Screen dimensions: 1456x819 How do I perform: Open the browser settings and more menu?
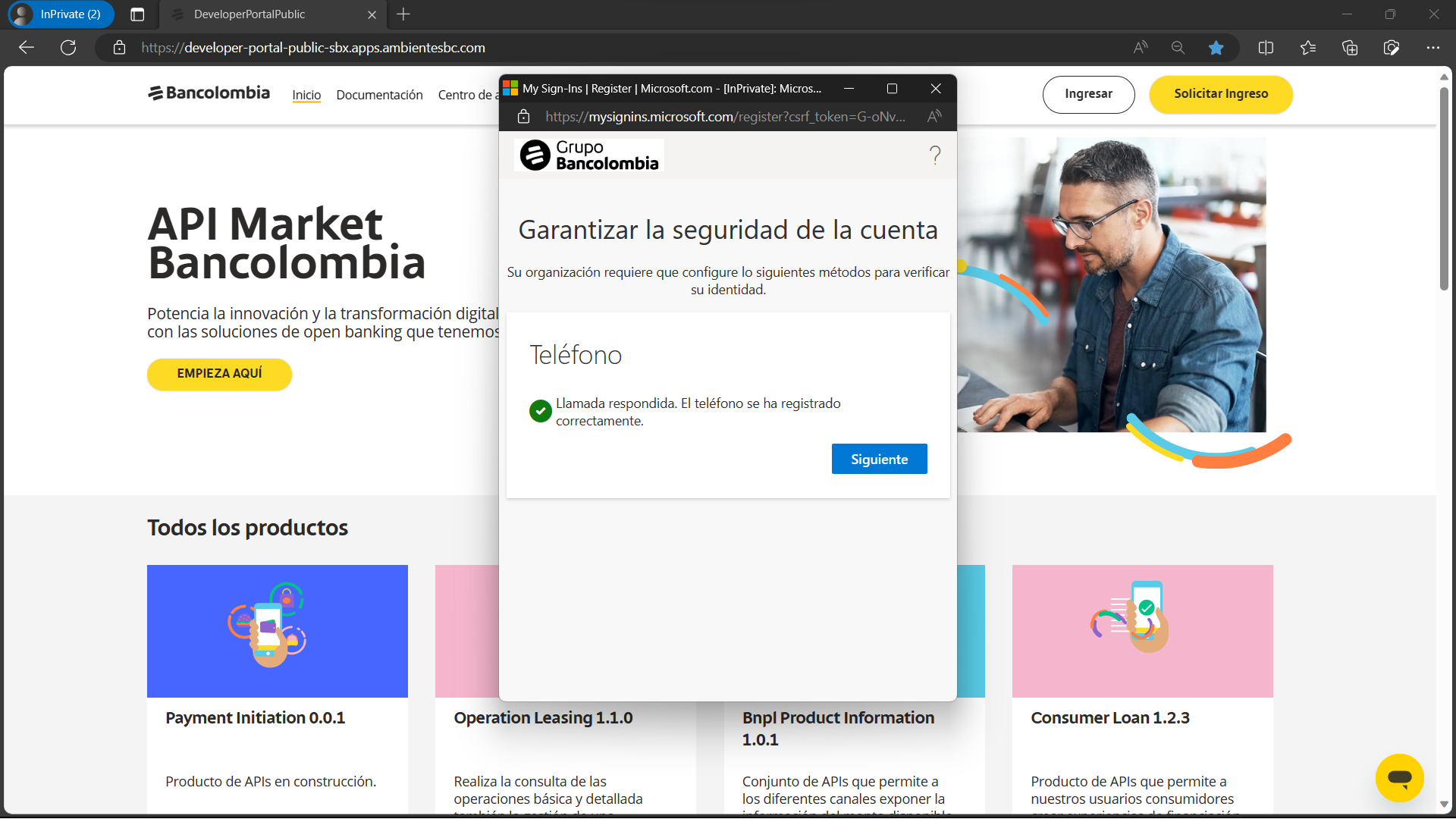pyautogui.click(x=1432, y=48)
